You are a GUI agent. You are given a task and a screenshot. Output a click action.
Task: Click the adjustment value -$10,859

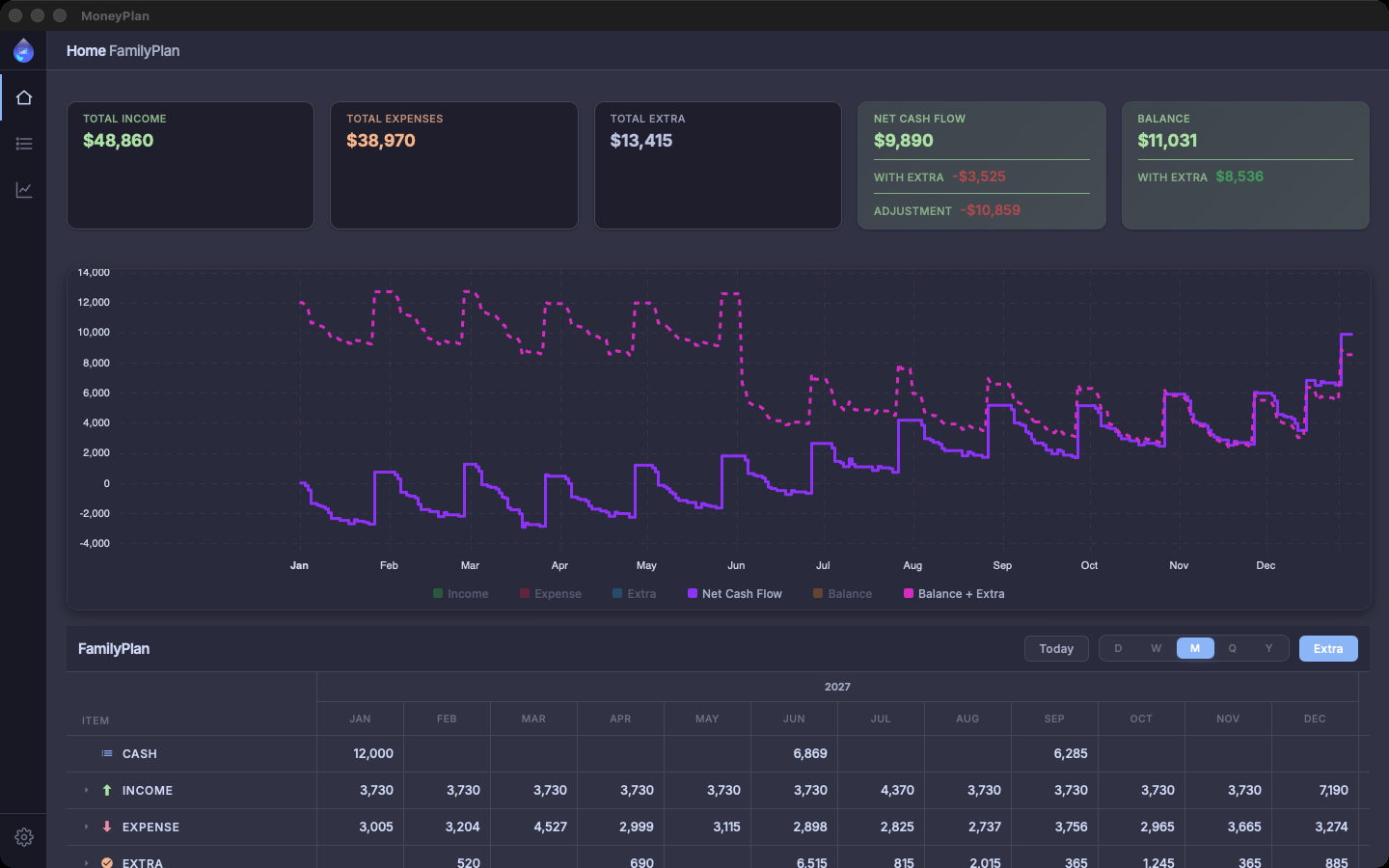point(991,210)
